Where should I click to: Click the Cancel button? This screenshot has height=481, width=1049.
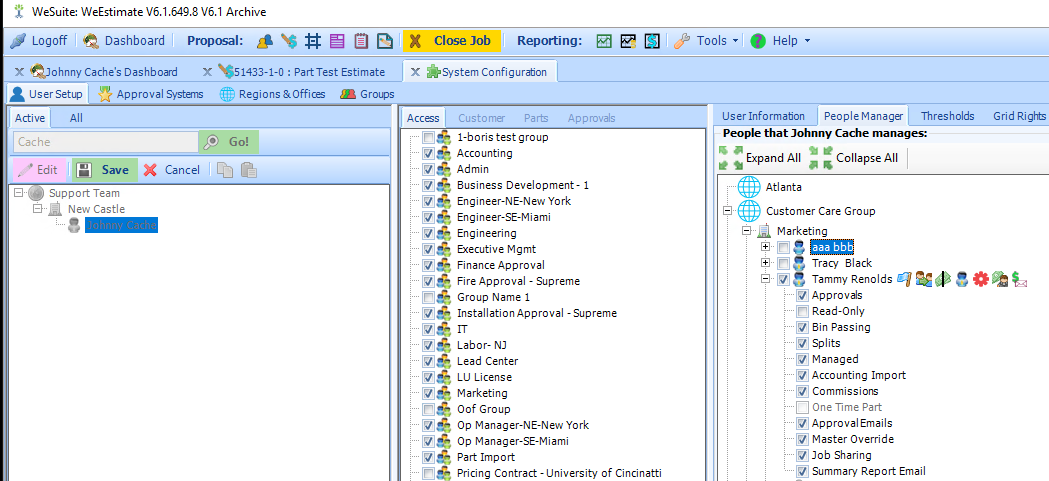(172, 170)
